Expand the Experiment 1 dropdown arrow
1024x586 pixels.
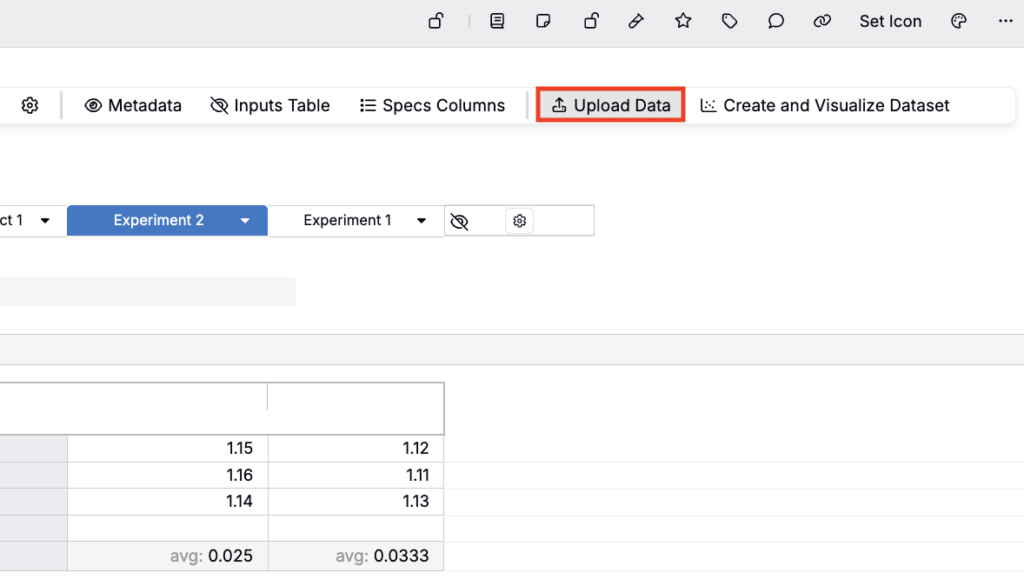tap(422, 221)
